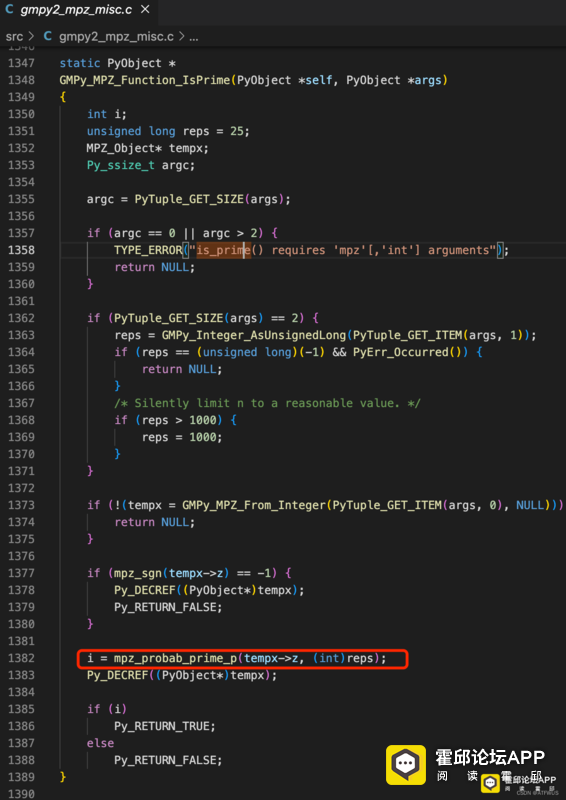Screen dimensions: 566x800
Task: Open the src breadcrumb folder
Action: coord(14,37)
